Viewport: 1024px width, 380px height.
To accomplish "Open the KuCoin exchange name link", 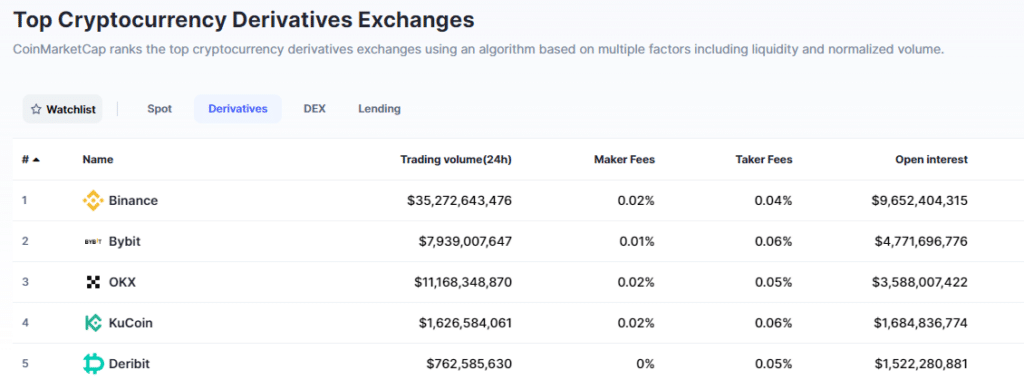I will [131, 323].
